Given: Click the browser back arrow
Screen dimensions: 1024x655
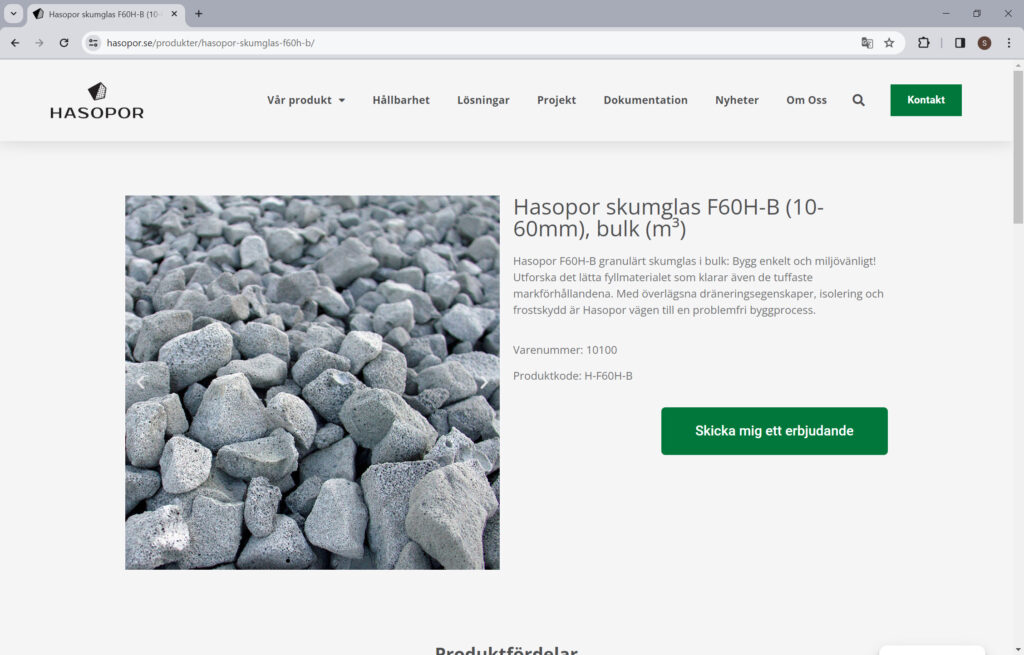Looking at the screenshot, I should click(15, 43).
